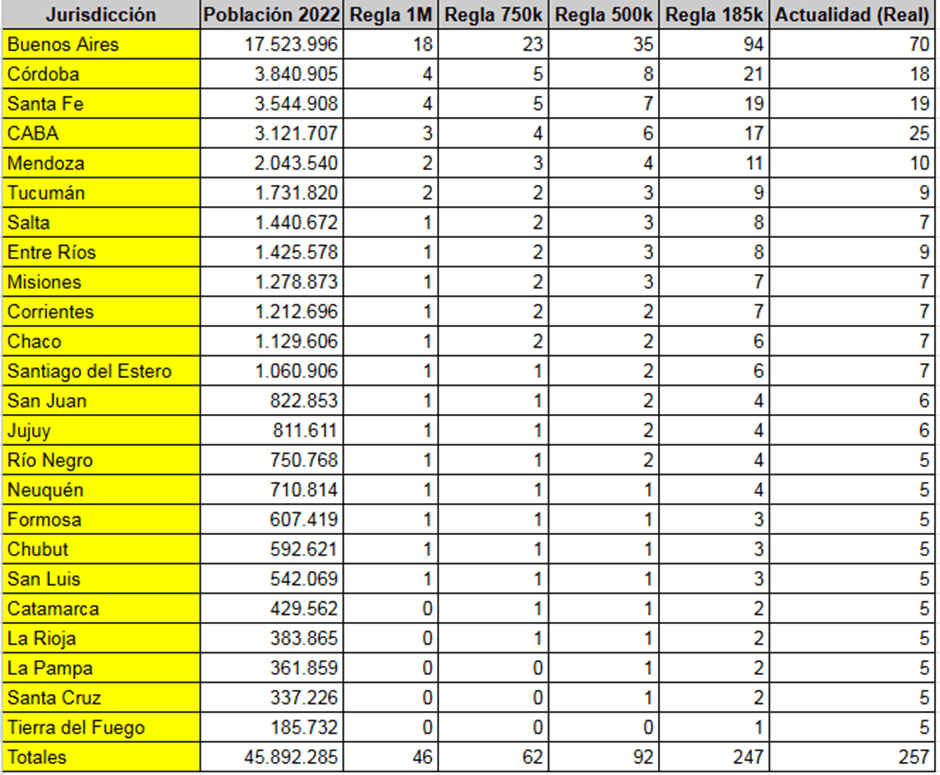Select the CABA jurisdiction cell

[x=101, y=133]
